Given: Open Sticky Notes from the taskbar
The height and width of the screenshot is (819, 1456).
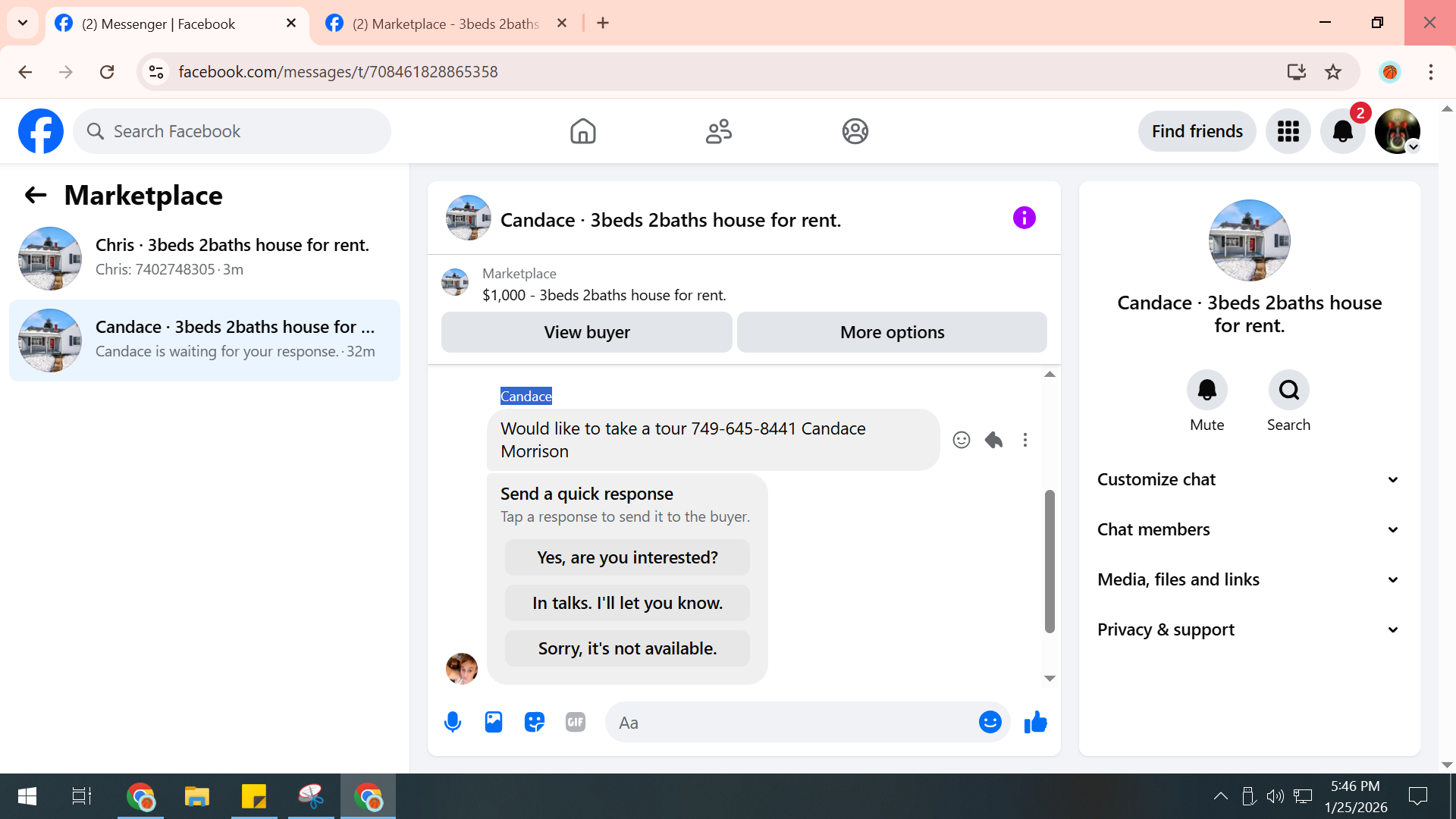Looking at the screenshot, I should click(x=254, y=796).
